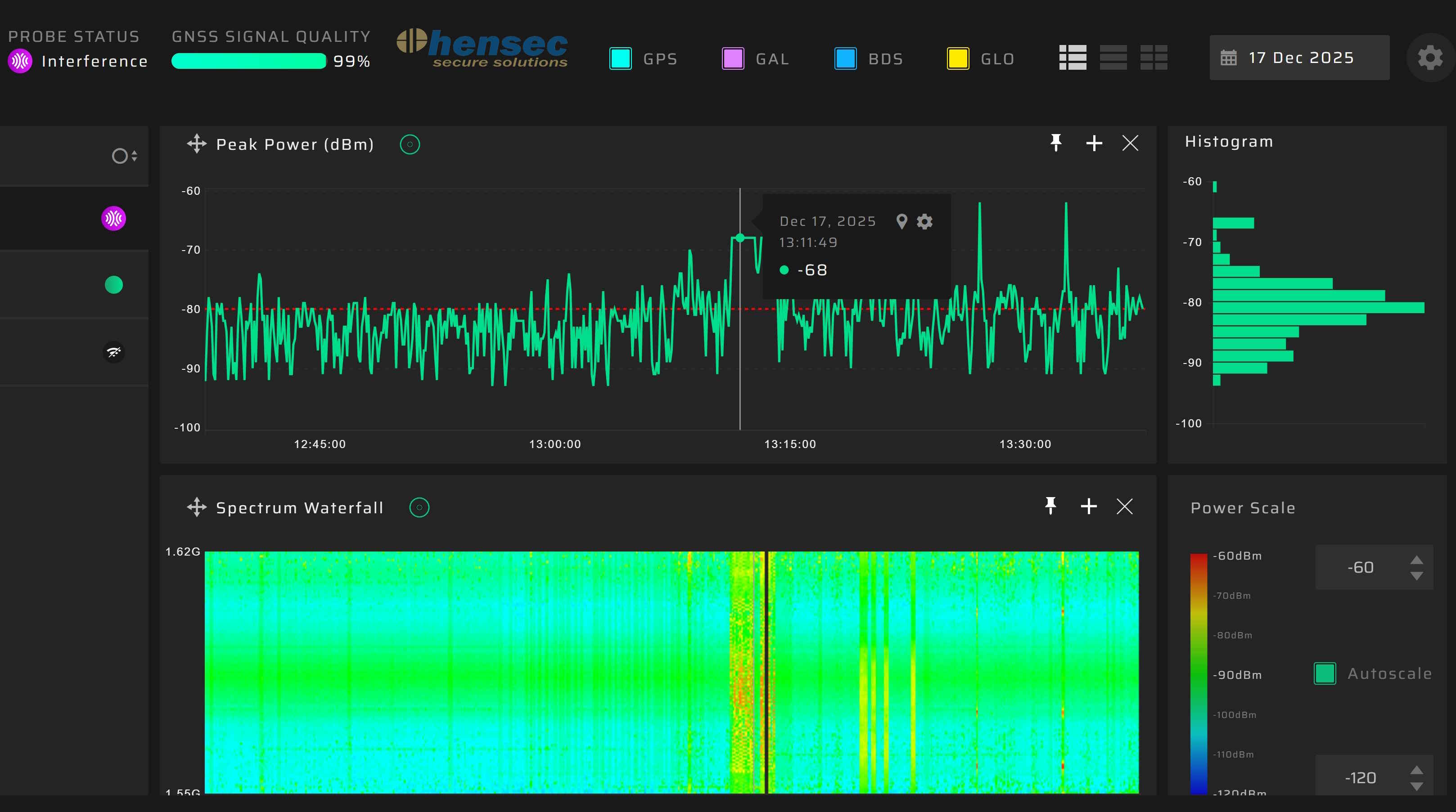The width and height of the screenshot is (1456, 812).
Task: Toggle the yellow GLO color swatch
Action: pos(957,59)
